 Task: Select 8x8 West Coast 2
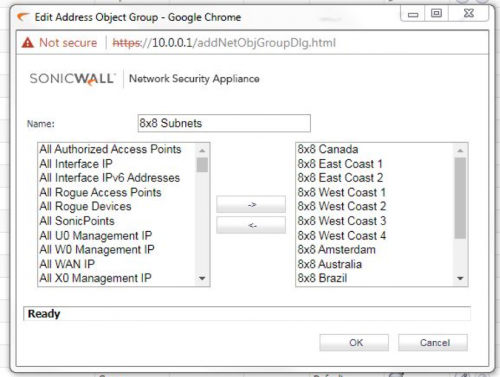[x=375, y=207]
